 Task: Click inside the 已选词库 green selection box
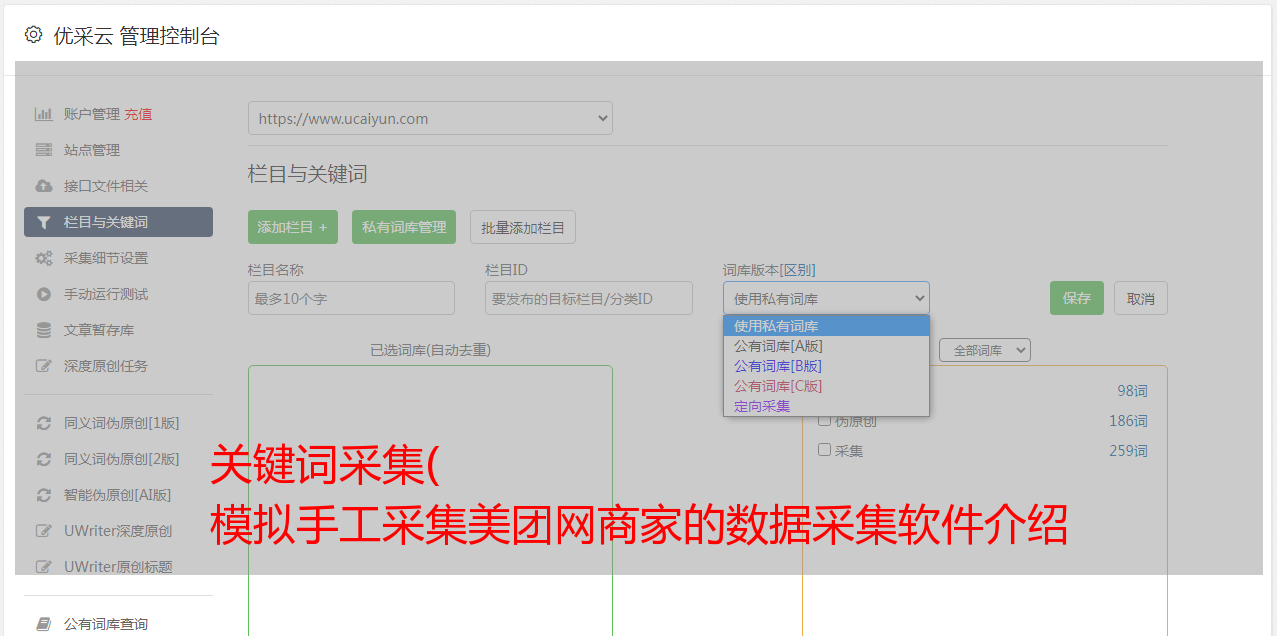tap(430, 500)
